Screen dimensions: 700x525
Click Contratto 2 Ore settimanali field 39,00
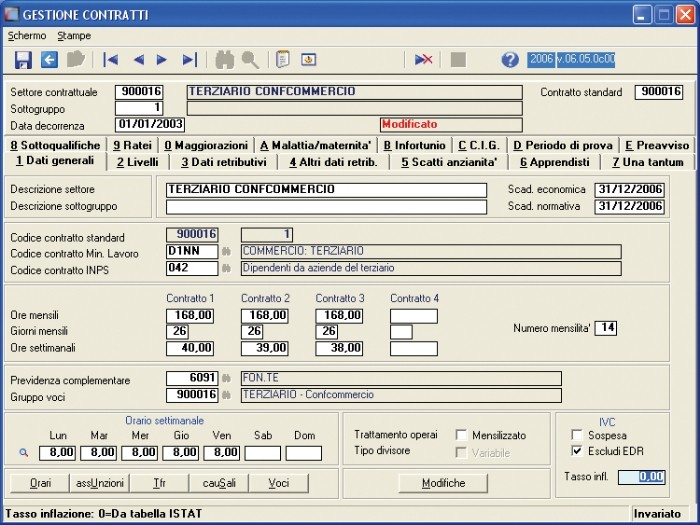[x=265, y=348]
